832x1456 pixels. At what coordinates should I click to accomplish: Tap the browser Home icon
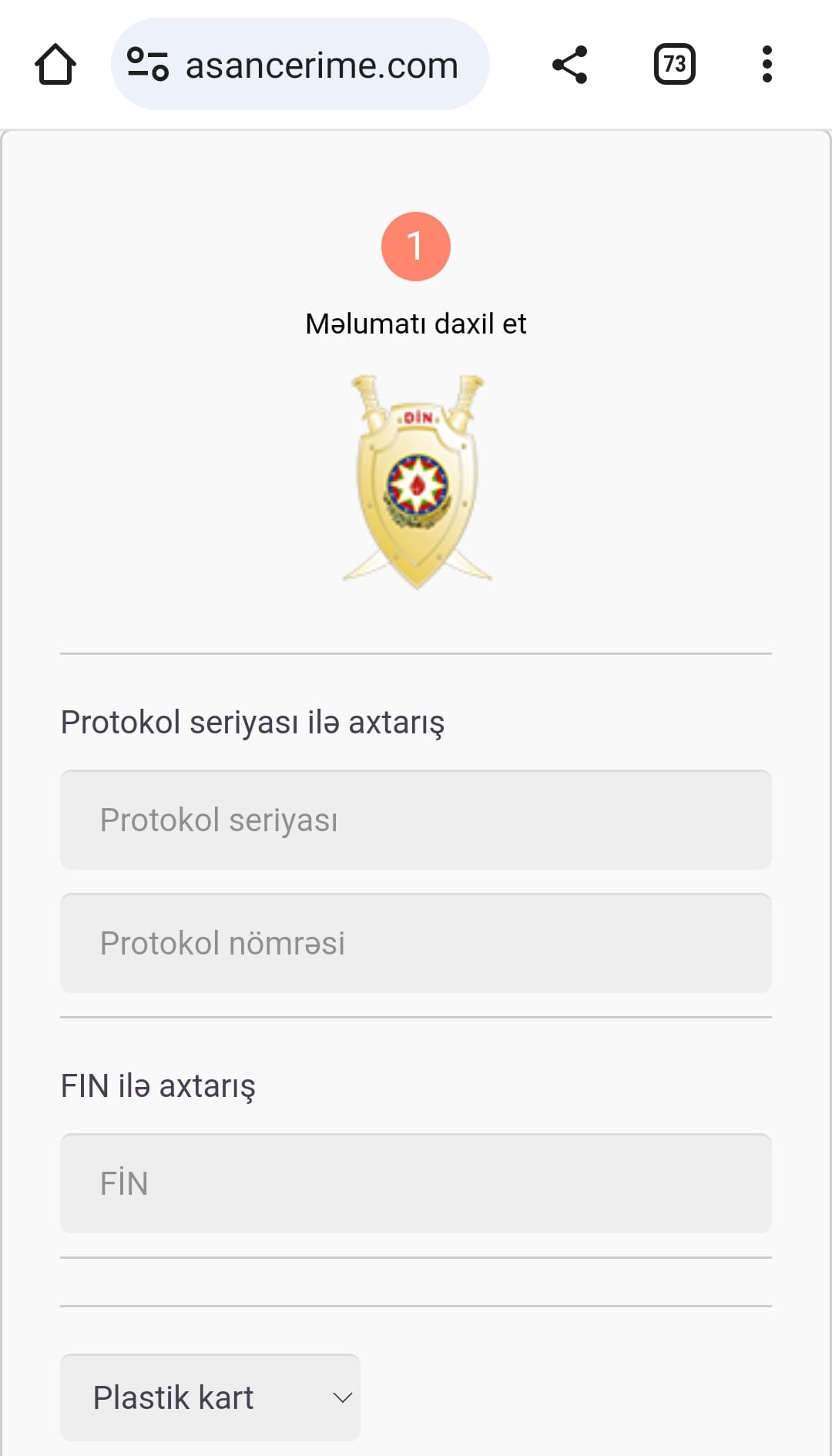pyautogui.click(x=55, y=65)
